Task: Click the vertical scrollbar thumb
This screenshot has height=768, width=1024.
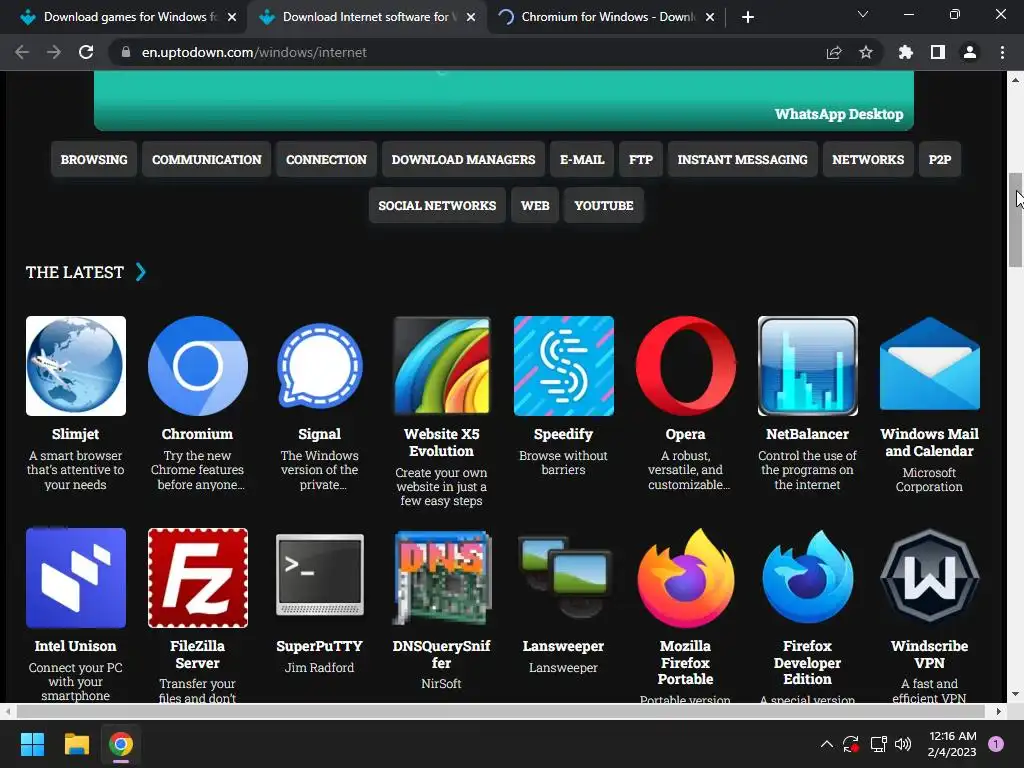Action: pos(1015,219)
